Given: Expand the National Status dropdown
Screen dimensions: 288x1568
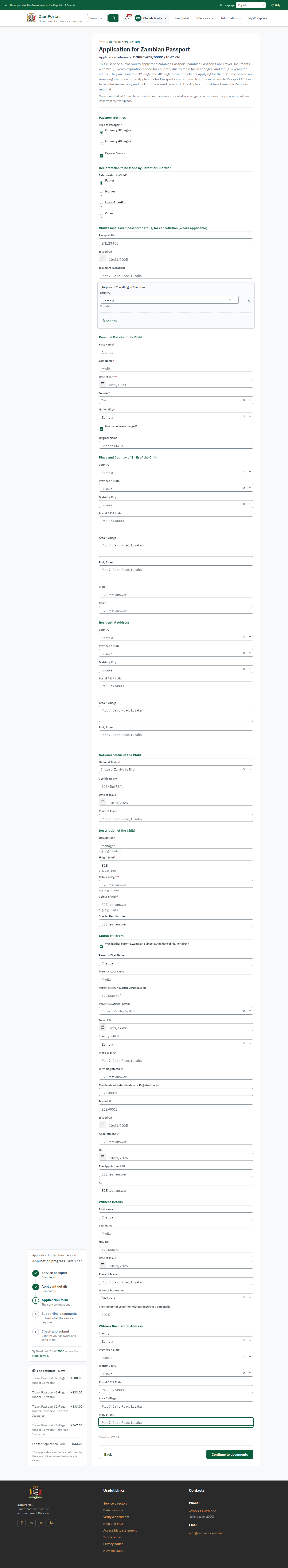Looking at the screenshot, I should click(x=250, y=769).
